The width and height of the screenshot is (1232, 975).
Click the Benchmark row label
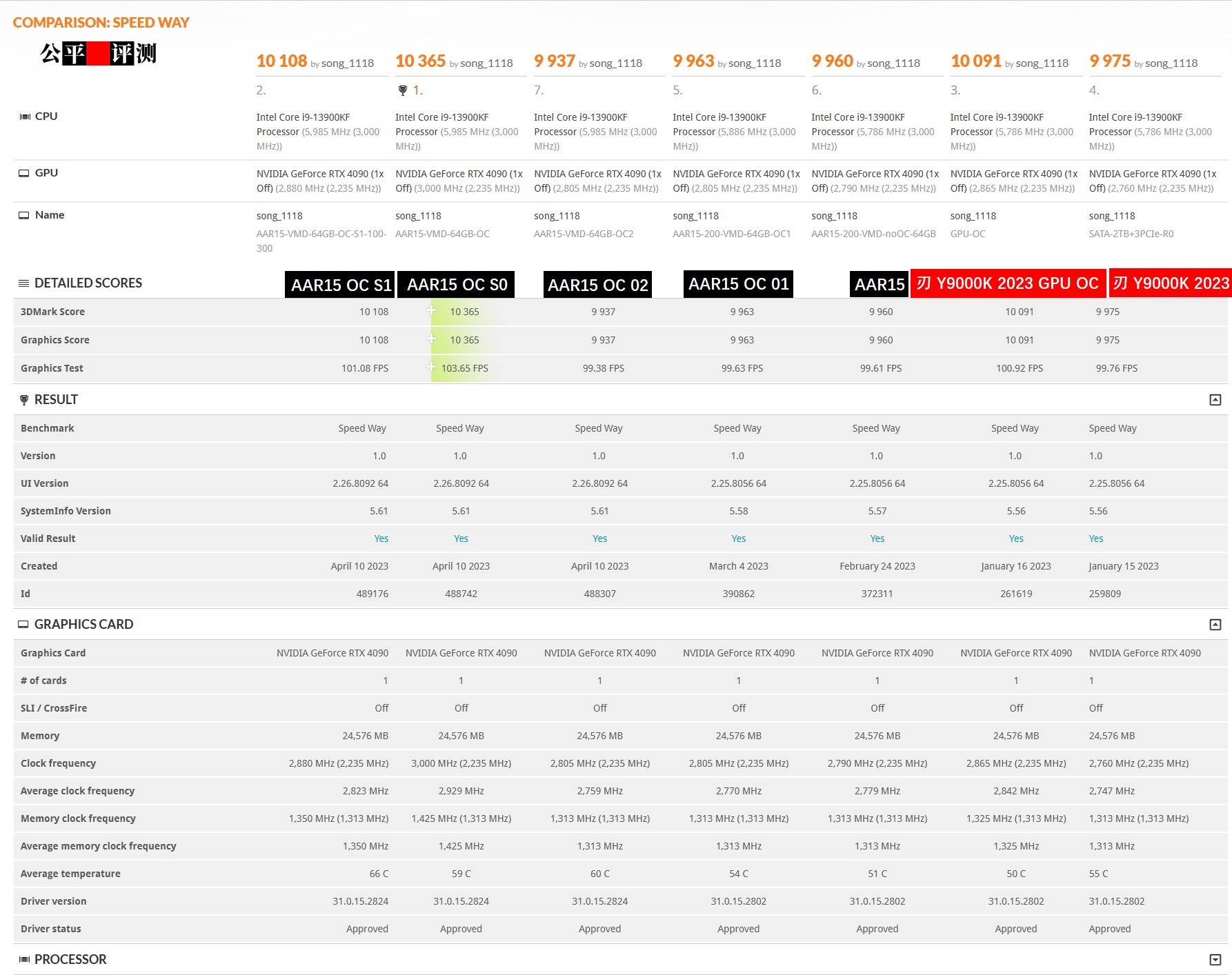point(48,429)
